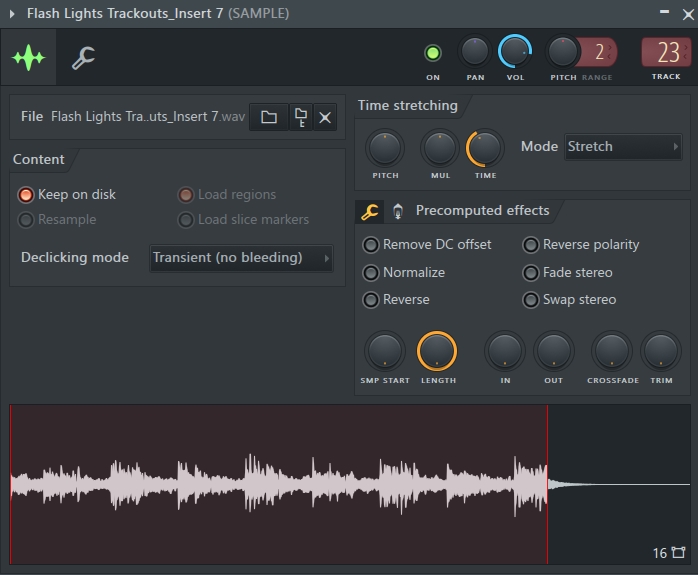Toggle the channel ON green light
The width and height of the screenshot is (698, 575).
point(432,53)
